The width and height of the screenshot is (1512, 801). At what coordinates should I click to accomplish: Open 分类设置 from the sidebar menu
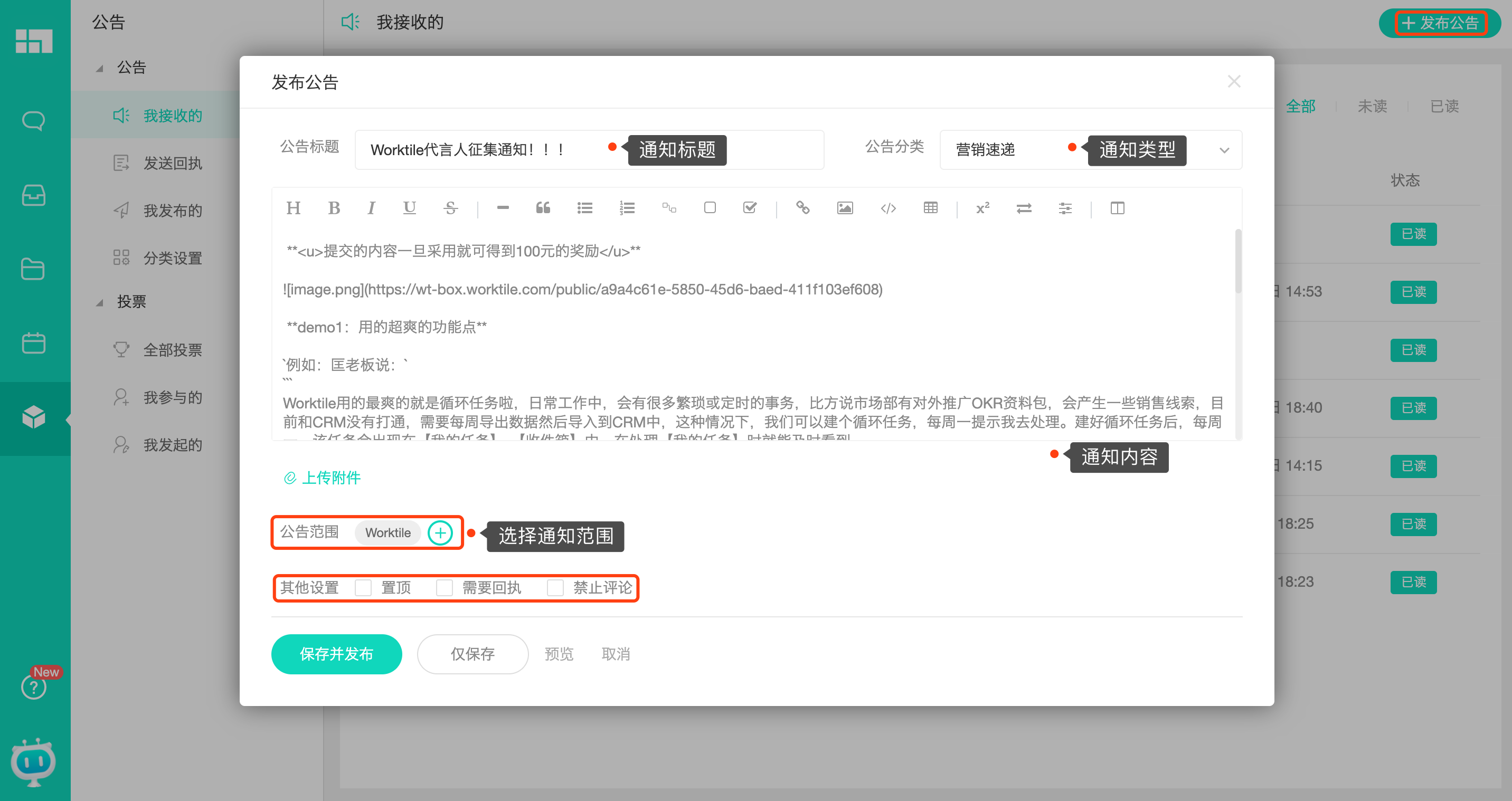tap(173, 258)
